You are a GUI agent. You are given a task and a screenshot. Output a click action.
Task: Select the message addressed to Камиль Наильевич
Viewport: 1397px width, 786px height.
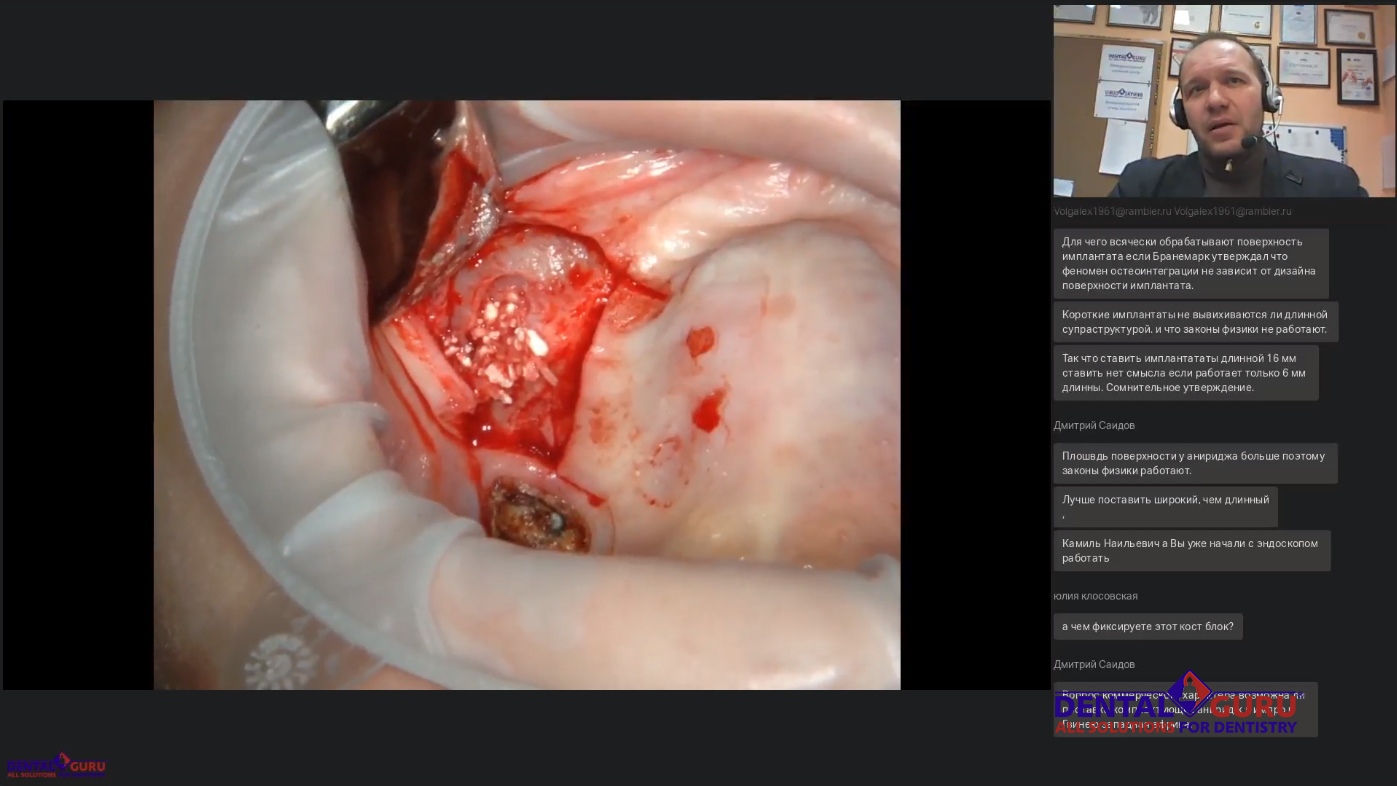click(x=1190, y=551)
